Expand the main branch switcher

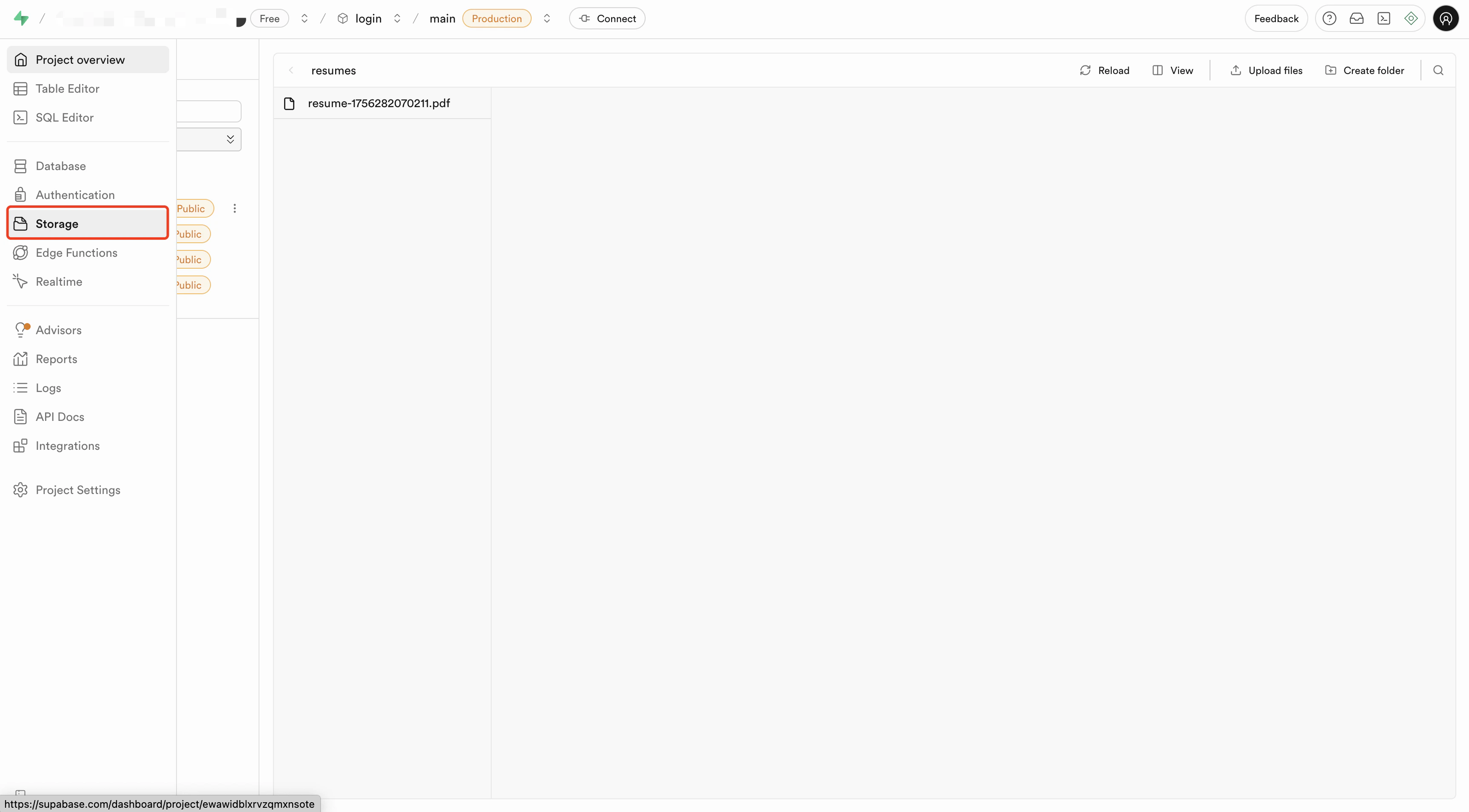pos(547,18)
